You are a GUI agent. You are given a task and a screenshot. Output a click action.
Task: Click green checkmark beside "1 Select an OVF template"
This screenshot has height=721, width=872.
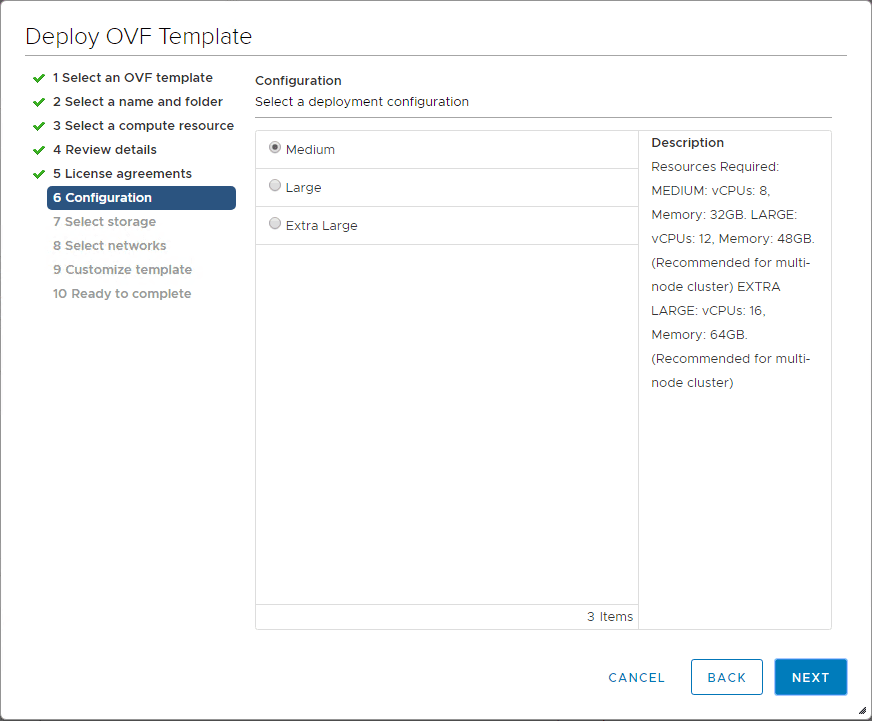point(39,77)
